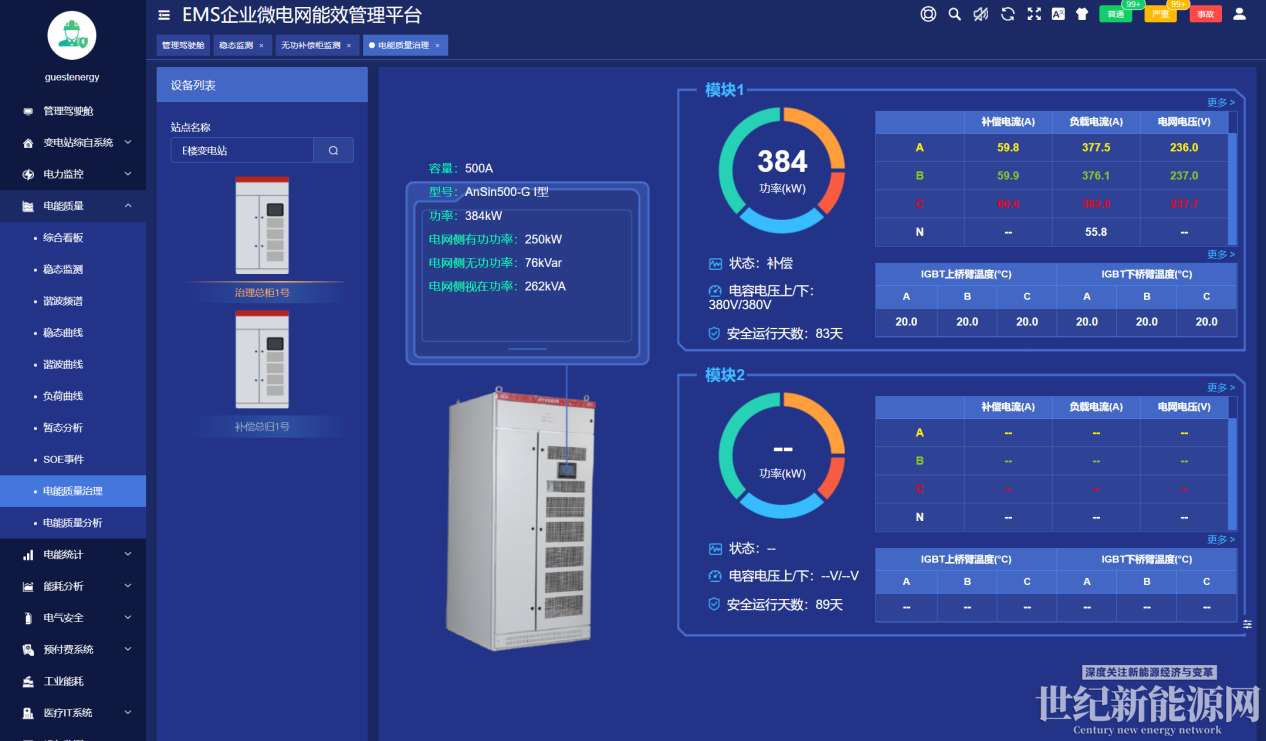The height and width of the screenshot is (741, 1266).
Task: Open 电能质量分析 submenu item
Action: (73, 523)
